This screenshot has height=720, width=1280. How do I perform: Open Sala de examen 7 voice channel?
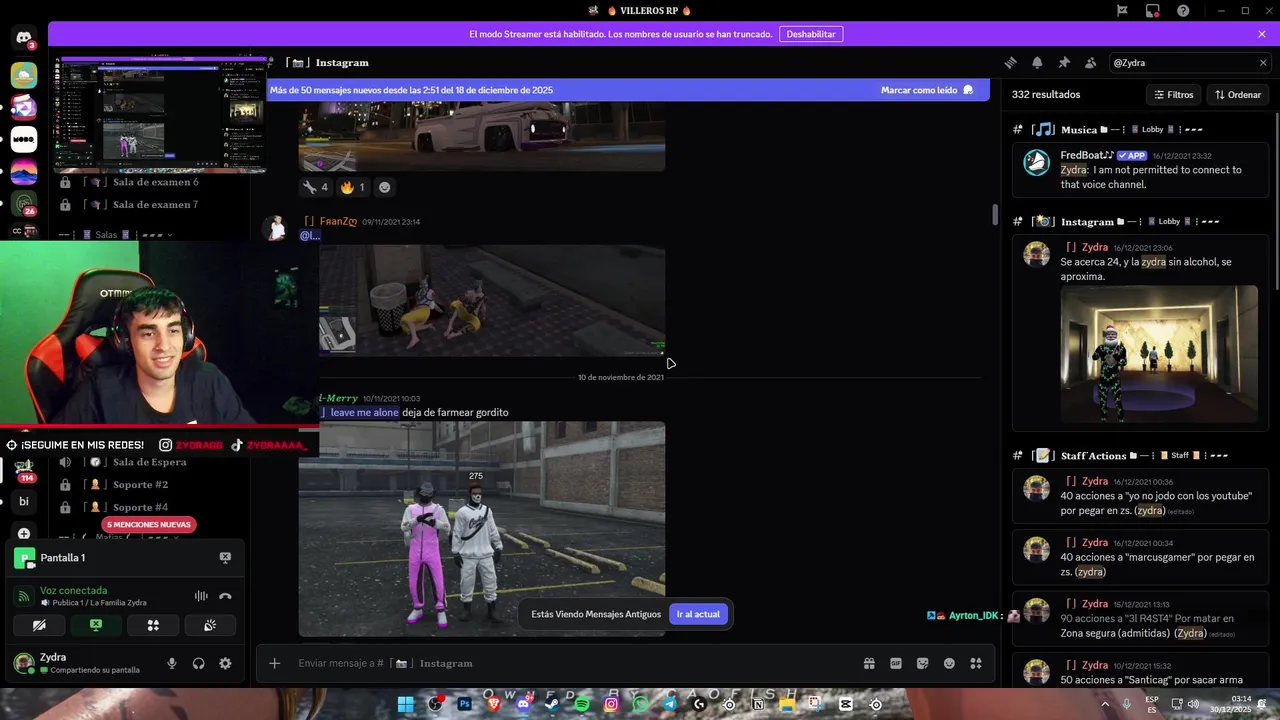(x=150, y=204)
